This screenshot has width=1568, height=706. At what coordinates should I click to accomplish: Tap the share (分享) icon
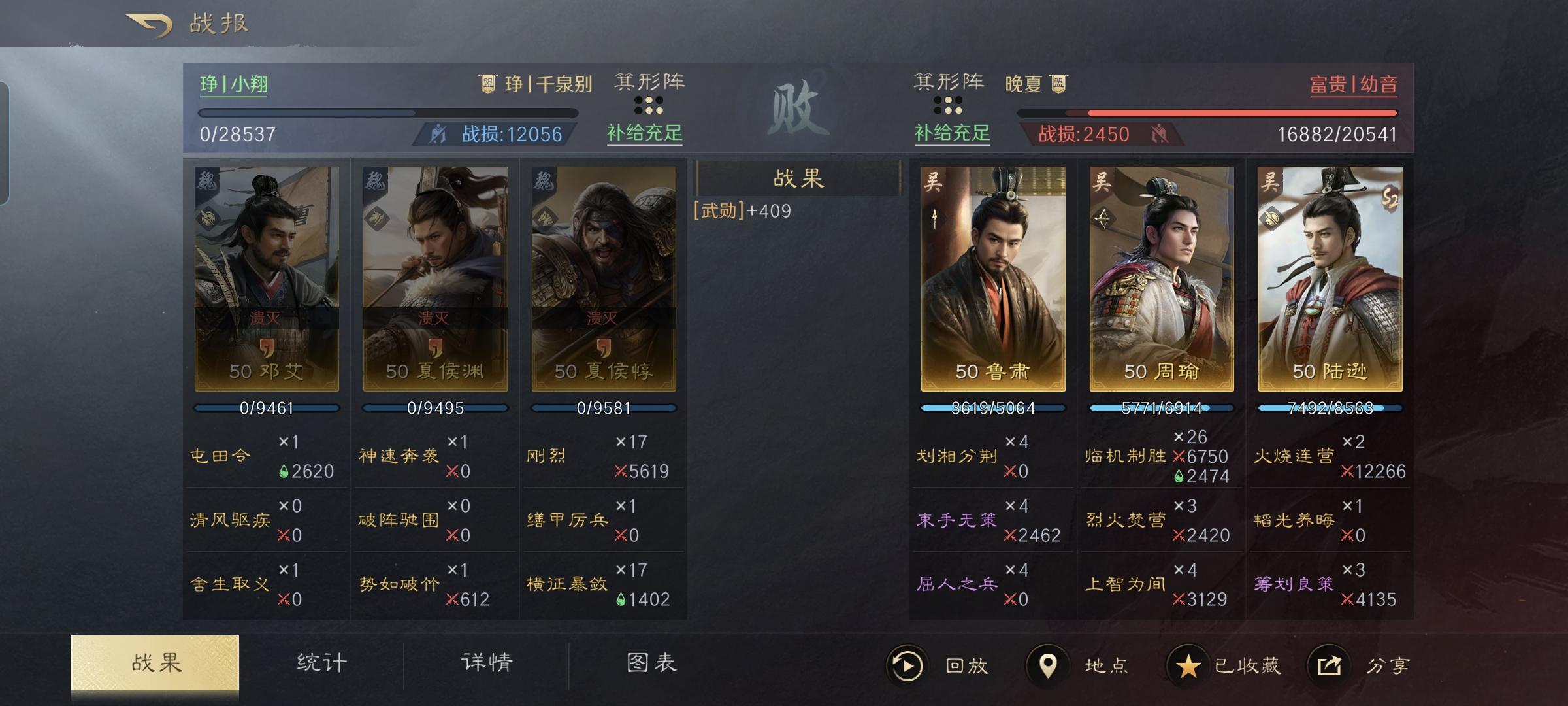tap(1328, 665)
